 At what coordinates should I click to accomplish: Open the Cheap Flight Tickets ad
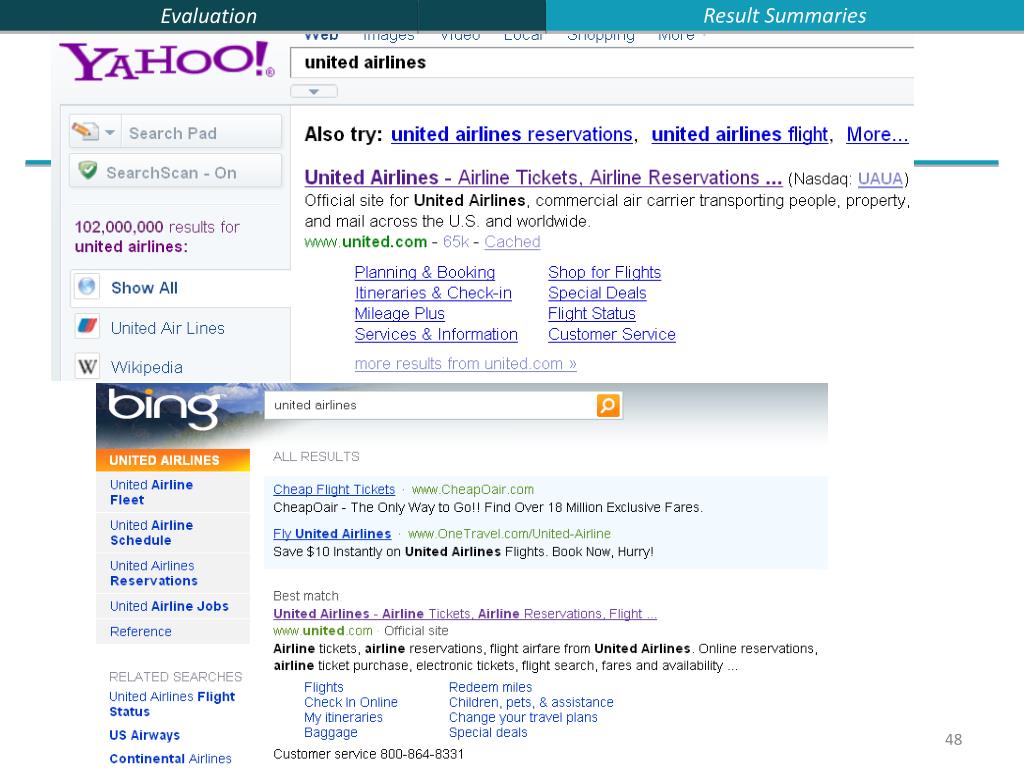[334, 489]
